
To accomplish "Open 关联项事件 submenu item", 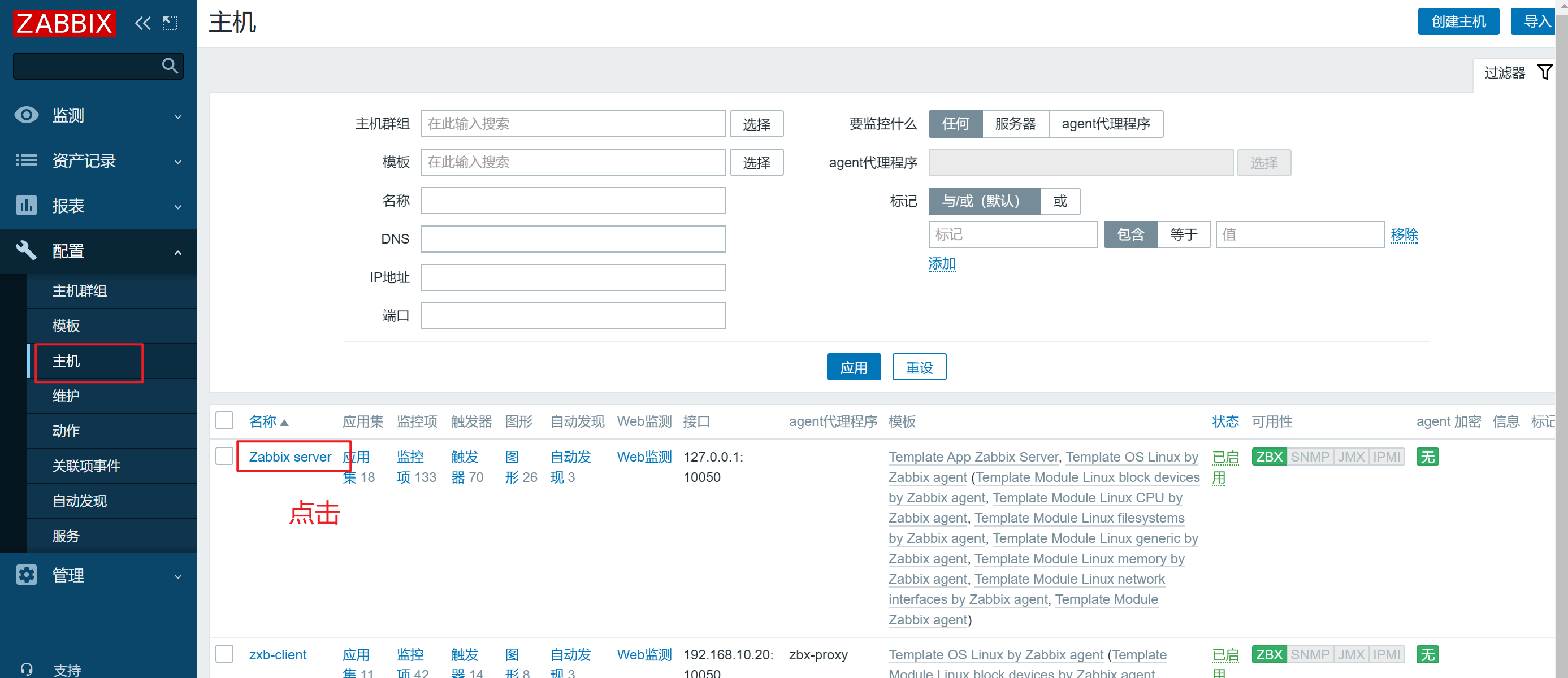I will point(111,466).
